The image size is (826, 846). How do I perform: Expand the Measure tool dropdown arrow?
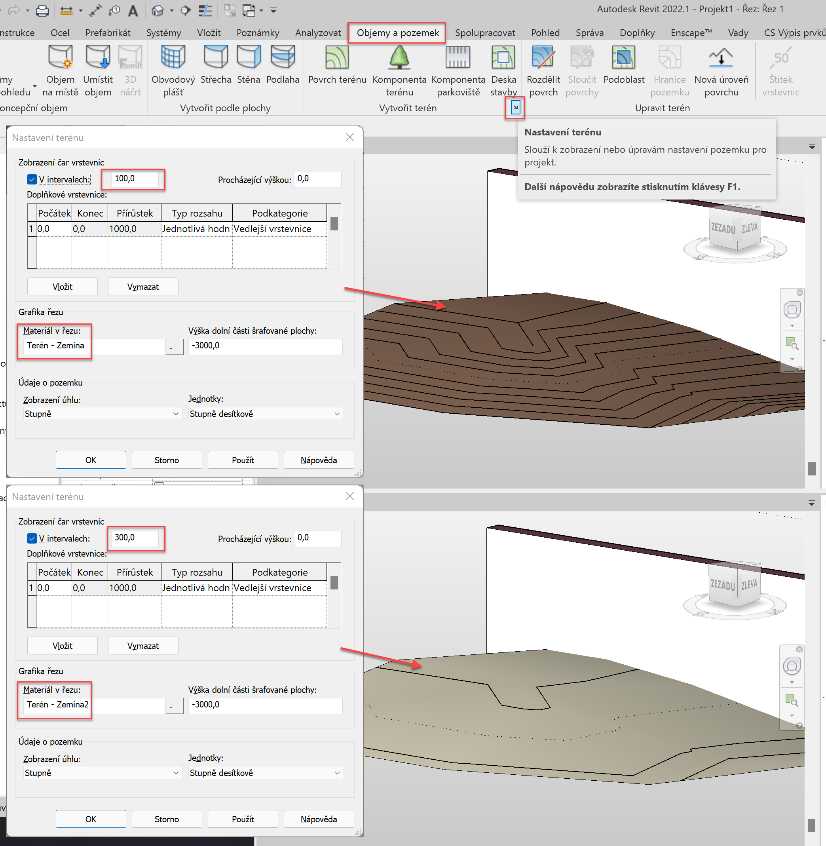(x=80, y=10)
